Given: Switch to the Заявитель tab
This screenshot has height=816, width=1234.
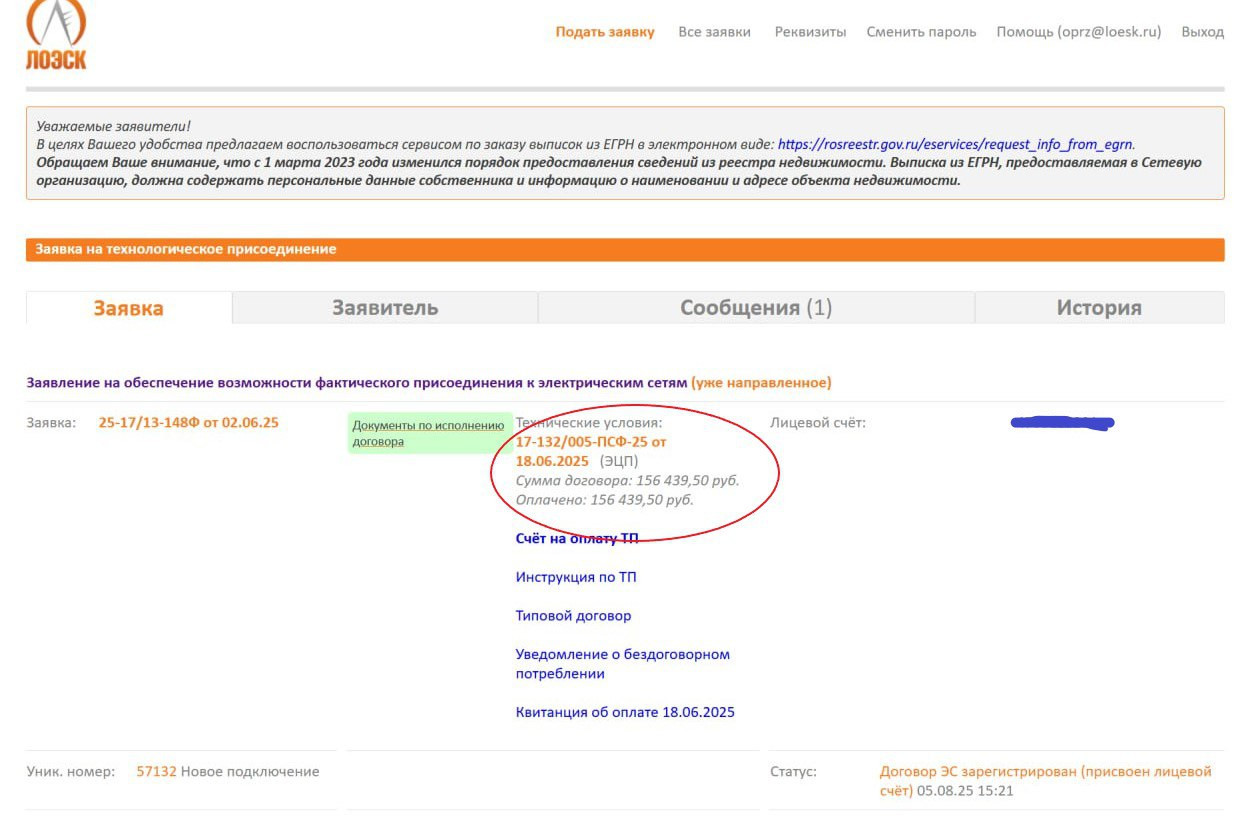Looking at the screenshot, I should 385,308.
